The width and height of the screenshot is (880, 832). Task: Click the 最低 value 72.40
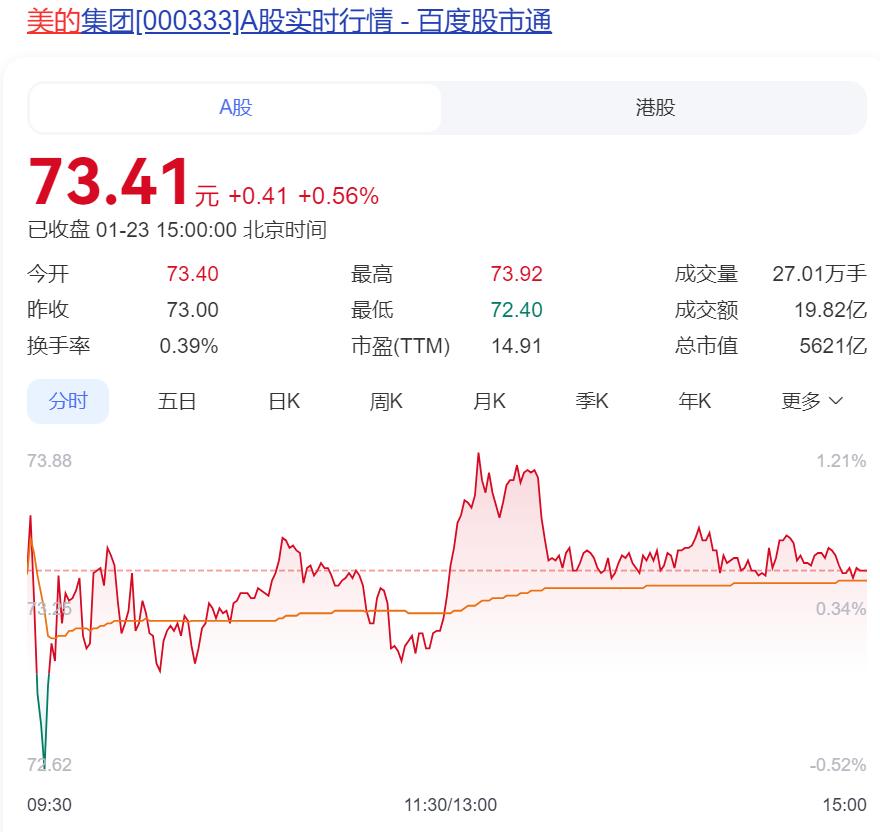pos(517,310)
